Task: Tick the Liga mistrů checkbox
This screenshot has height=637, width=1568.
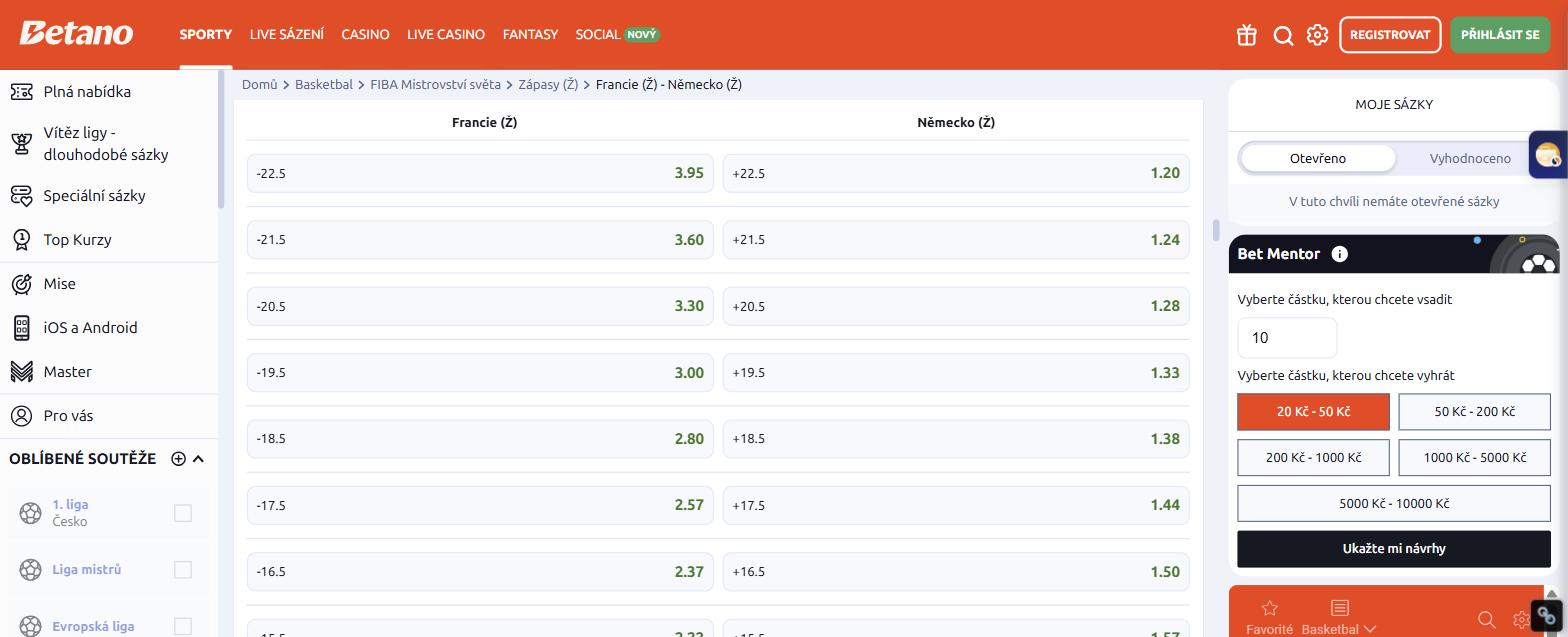Action: click(183, 570)
